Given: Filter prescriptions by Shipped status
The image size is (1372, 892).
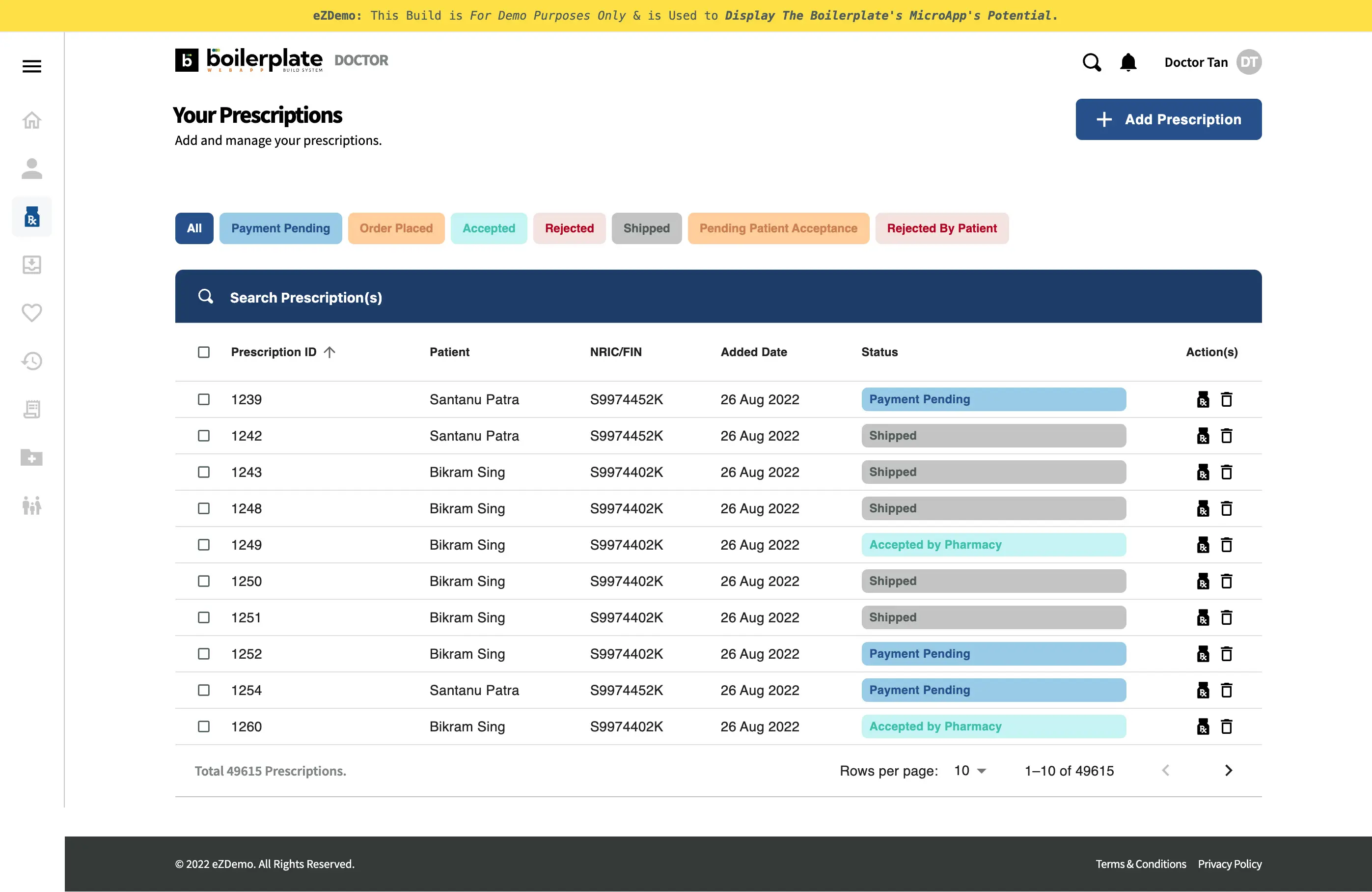Looking at the screenshot, I should click(646, 228).
